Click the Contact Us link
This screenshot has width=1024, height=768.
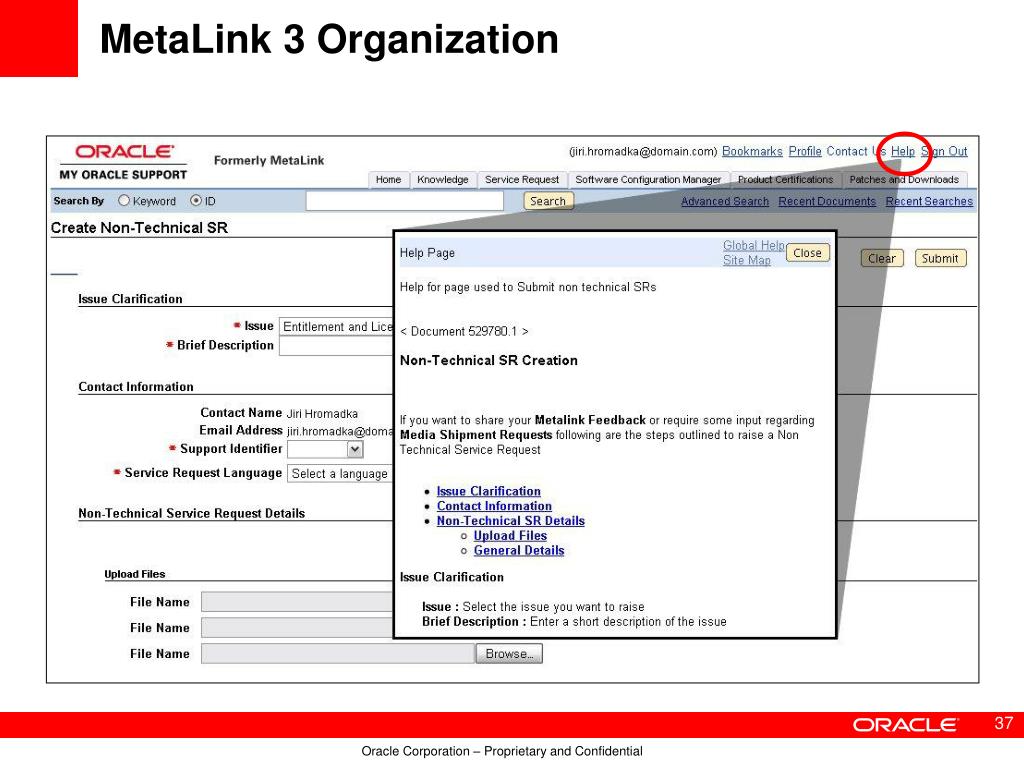[x=856, y=152]
